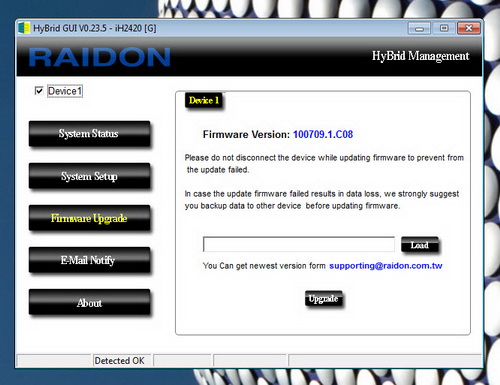The height and width of the screenshot is (385, 500).
Task: Click into the firmware file path field
Action: coord(299,244)
